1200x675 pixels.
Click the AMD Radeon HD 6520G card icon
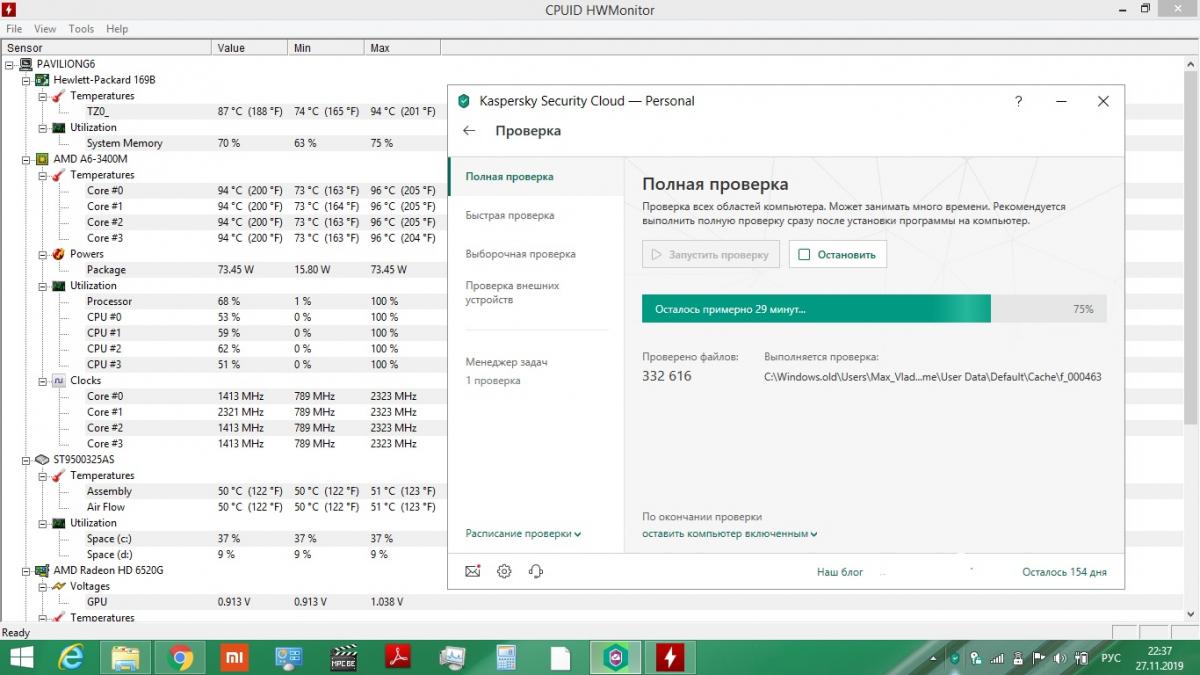[42, 570]
